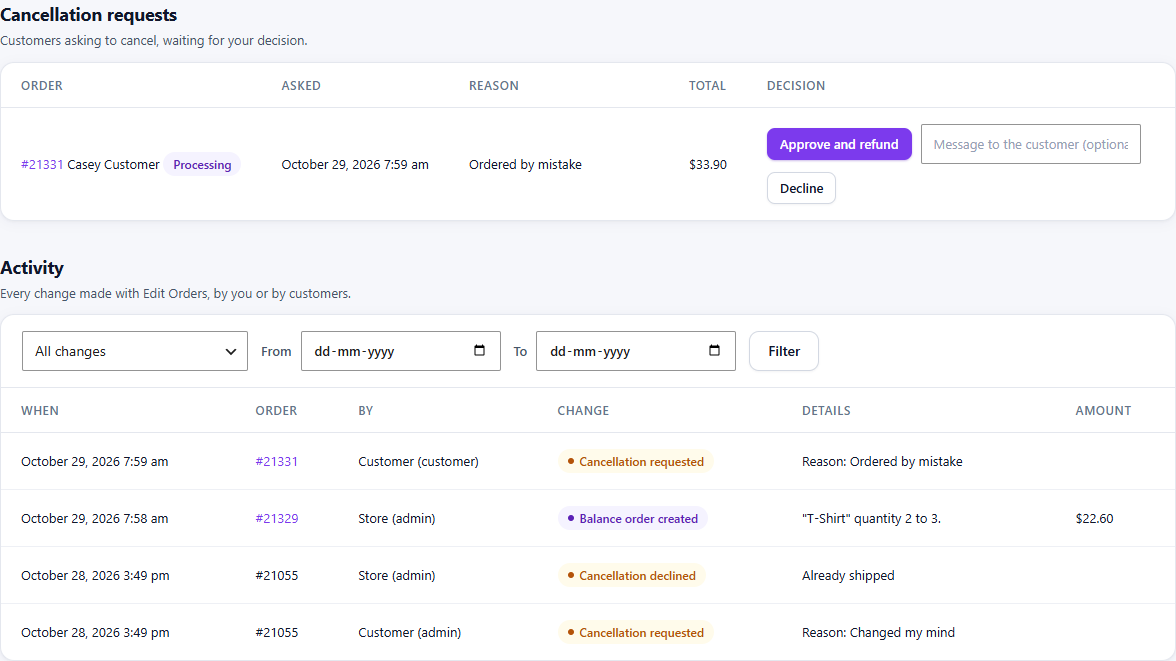Open calendar picker icon in From field
This screenshot has width=1176, height=661.
479,350
